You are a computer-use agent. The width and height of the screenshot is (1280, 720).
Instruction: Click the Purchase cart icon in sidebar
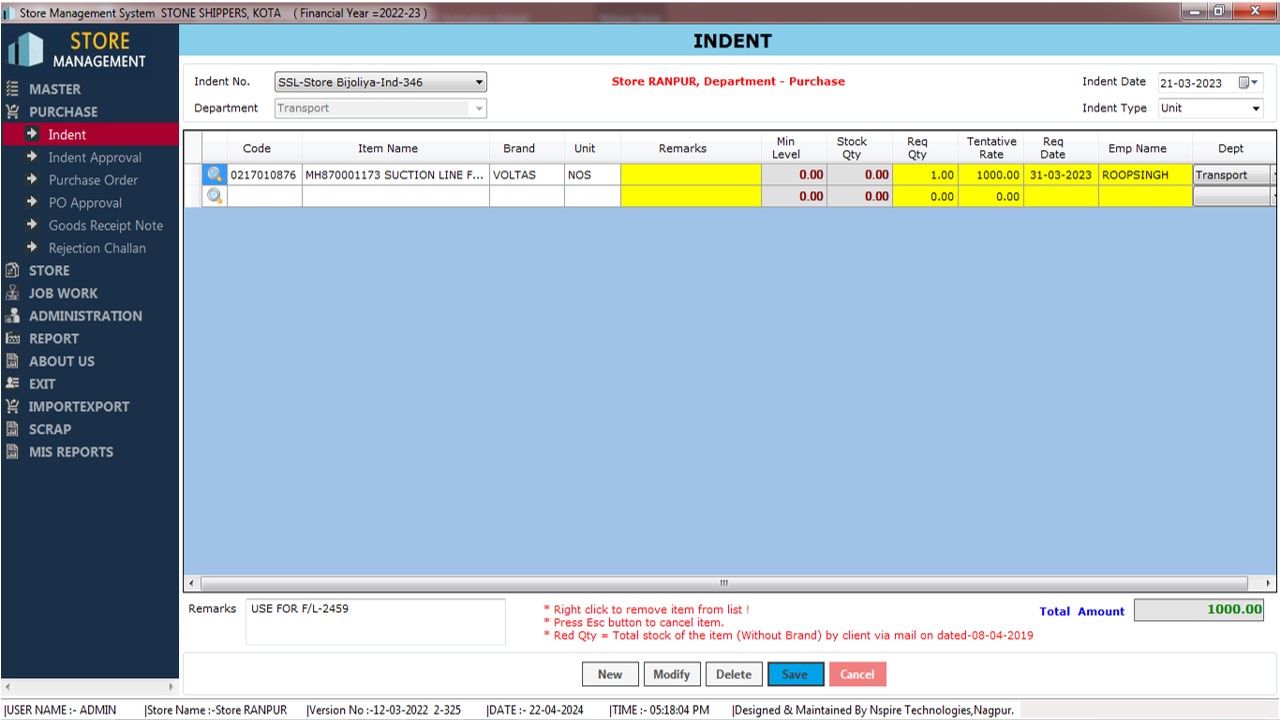tap(12, 112)
